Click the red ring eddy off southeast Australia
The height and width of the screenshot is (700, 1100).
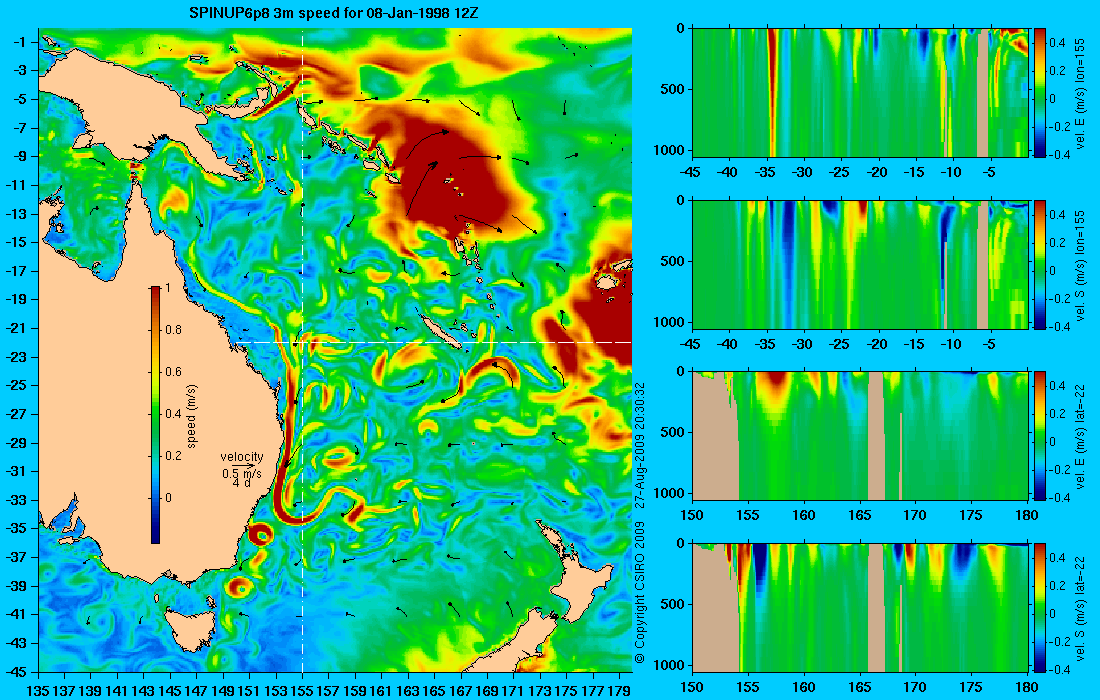(262, 535)
